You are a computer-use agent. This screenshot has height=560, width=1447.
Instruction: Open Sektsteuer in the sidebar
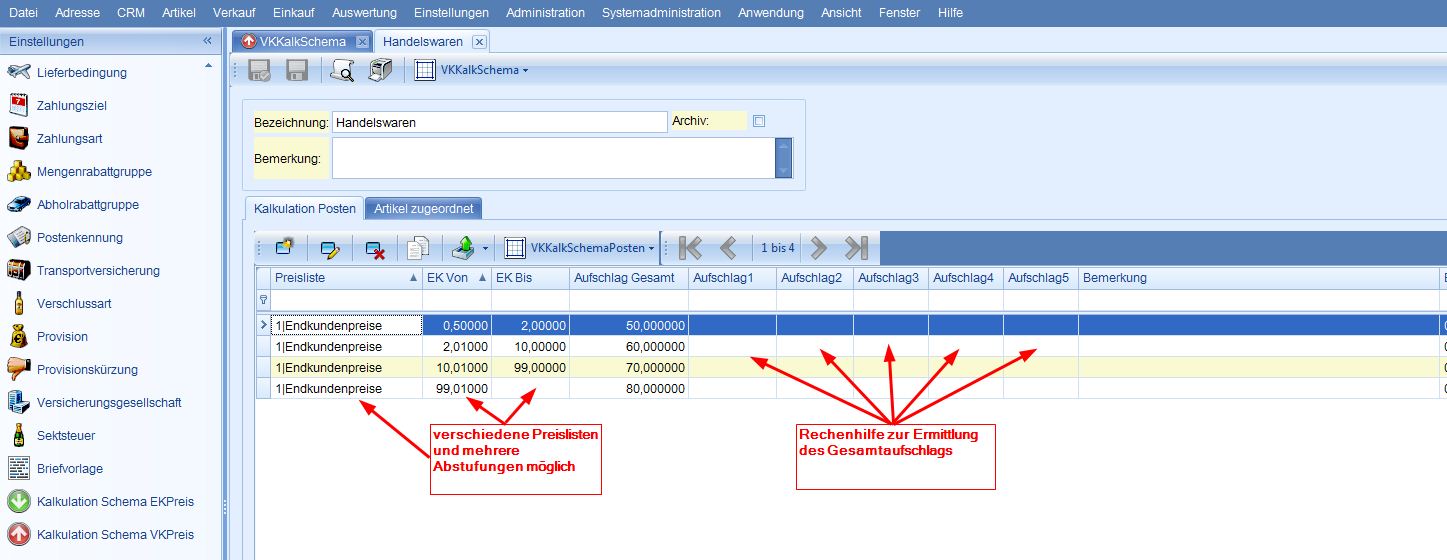click(66, 436)
